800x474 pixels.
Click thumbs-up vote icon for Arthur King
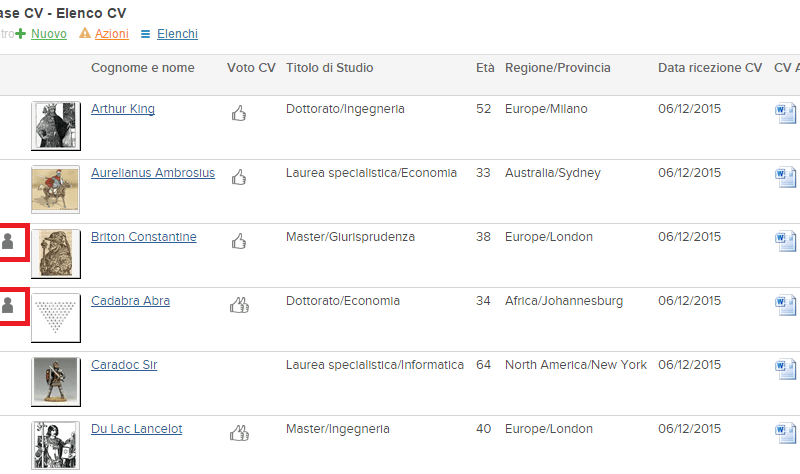(239, 113)
